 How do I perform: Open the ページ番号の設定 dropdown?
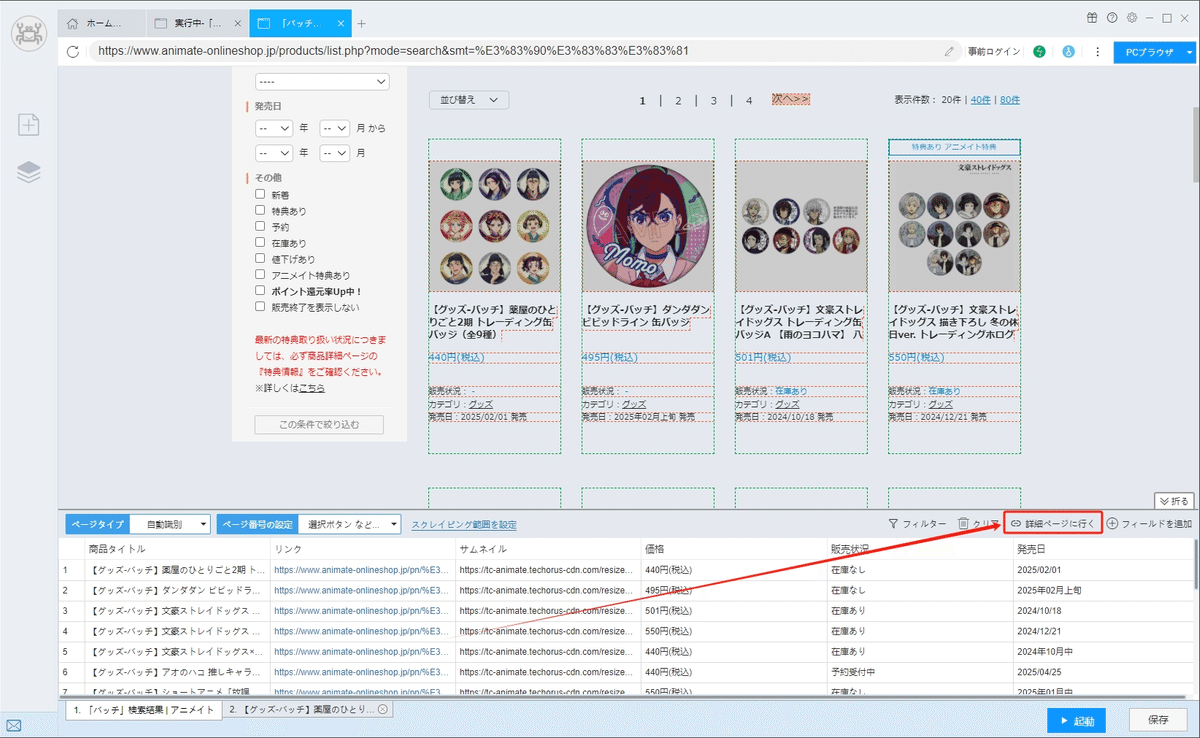click(x=349, y=524)
